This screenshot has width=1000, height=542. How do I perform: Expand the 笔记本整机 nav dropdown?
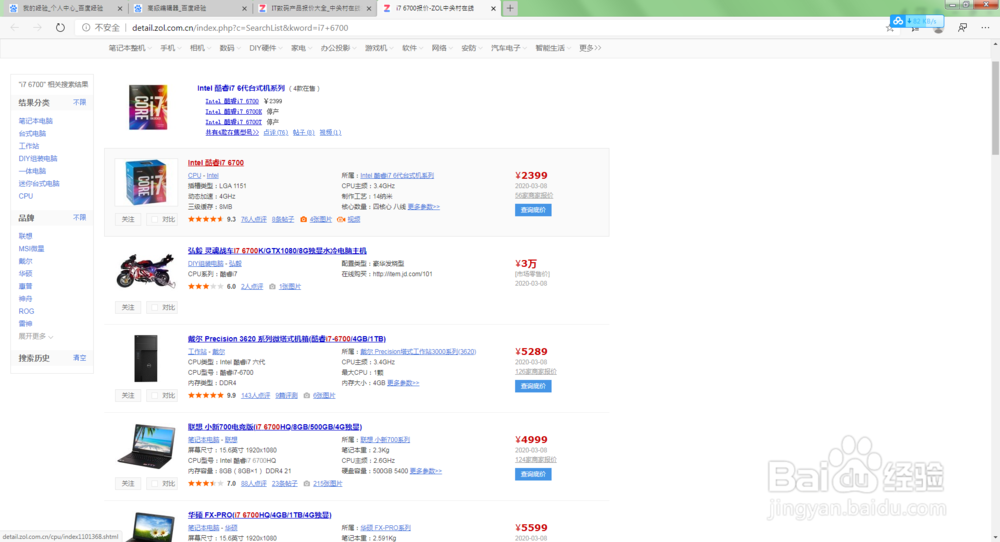[x=129, y=48]
